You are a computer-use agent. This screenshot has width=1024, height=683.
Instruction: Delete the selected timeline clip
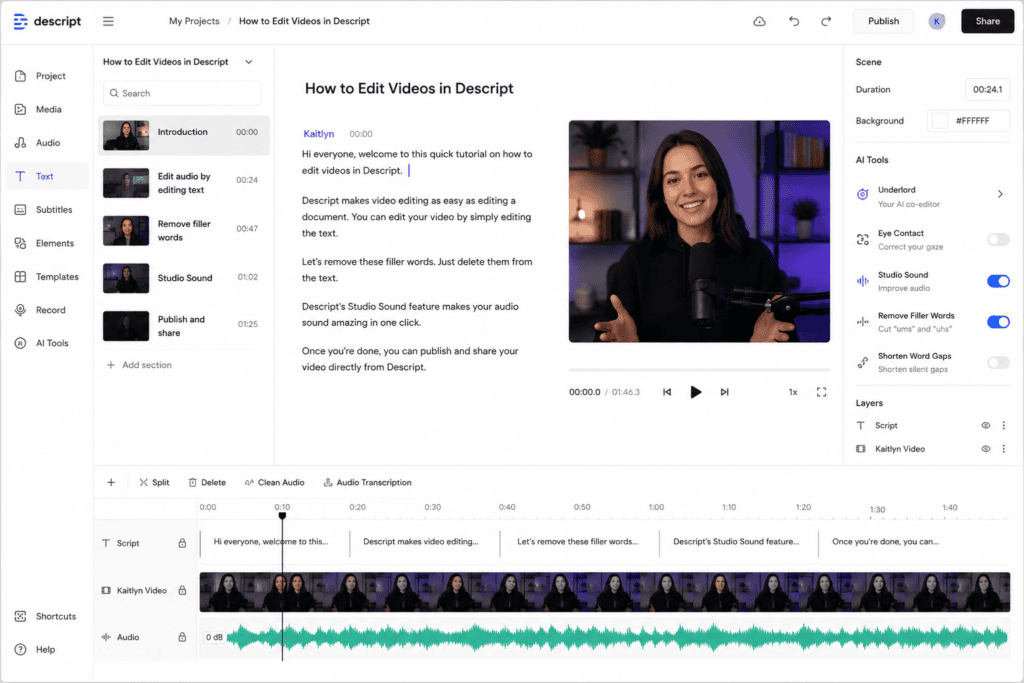click(207, 483)
